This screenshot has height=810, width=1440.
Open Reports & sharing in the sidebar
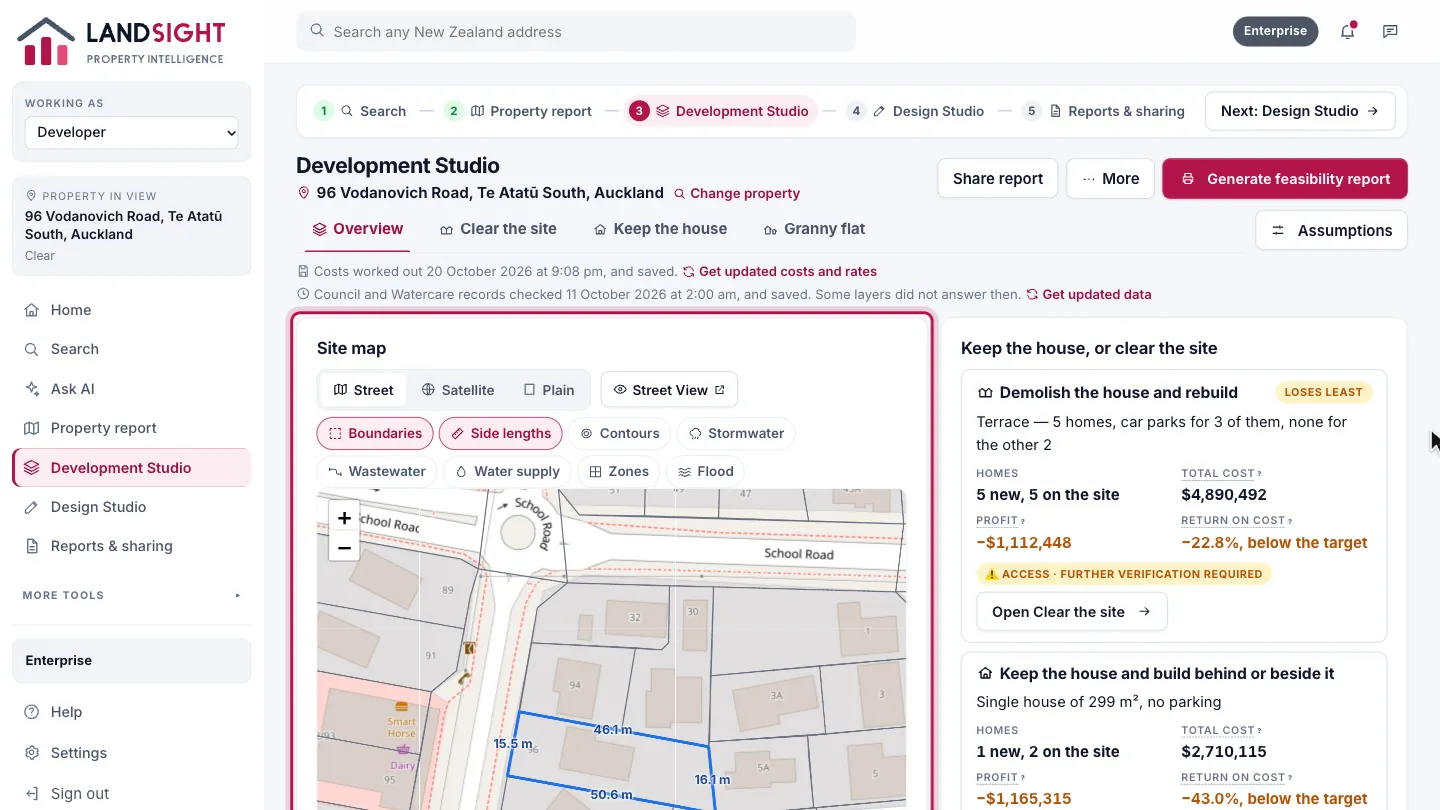tap(131, 546)
